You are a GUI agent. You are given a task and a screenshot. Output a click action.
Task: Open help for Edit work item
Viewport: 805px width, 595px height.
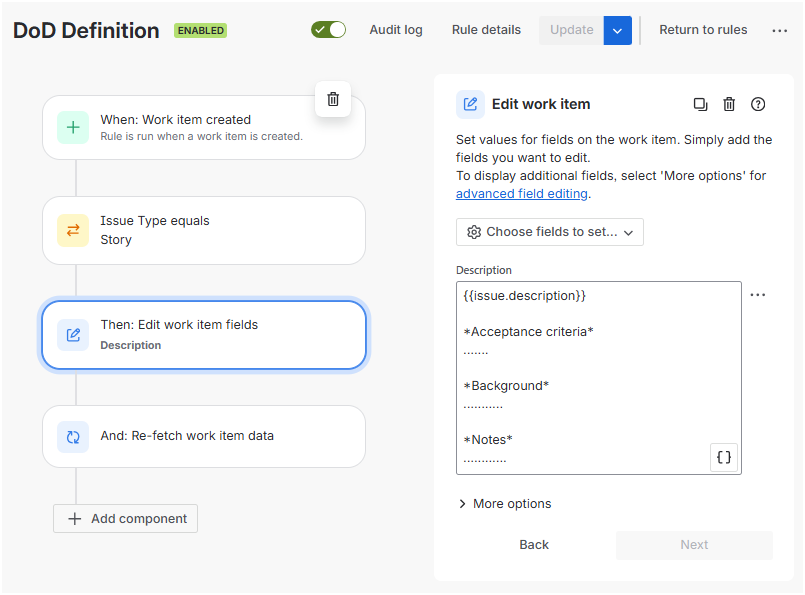coord(758,104)
